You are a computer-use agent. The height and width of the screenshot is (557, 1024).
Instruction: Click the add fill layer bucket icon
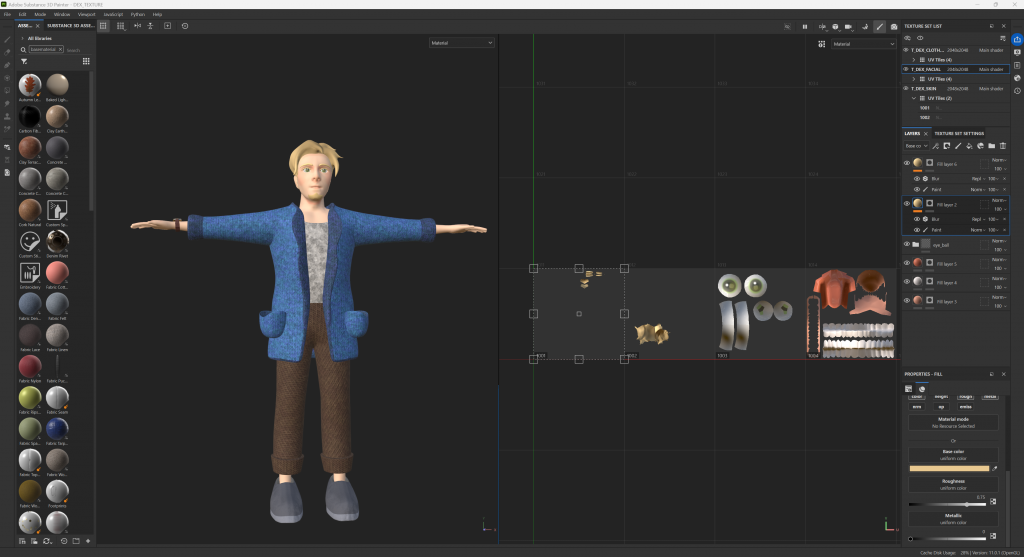point(968,146)
